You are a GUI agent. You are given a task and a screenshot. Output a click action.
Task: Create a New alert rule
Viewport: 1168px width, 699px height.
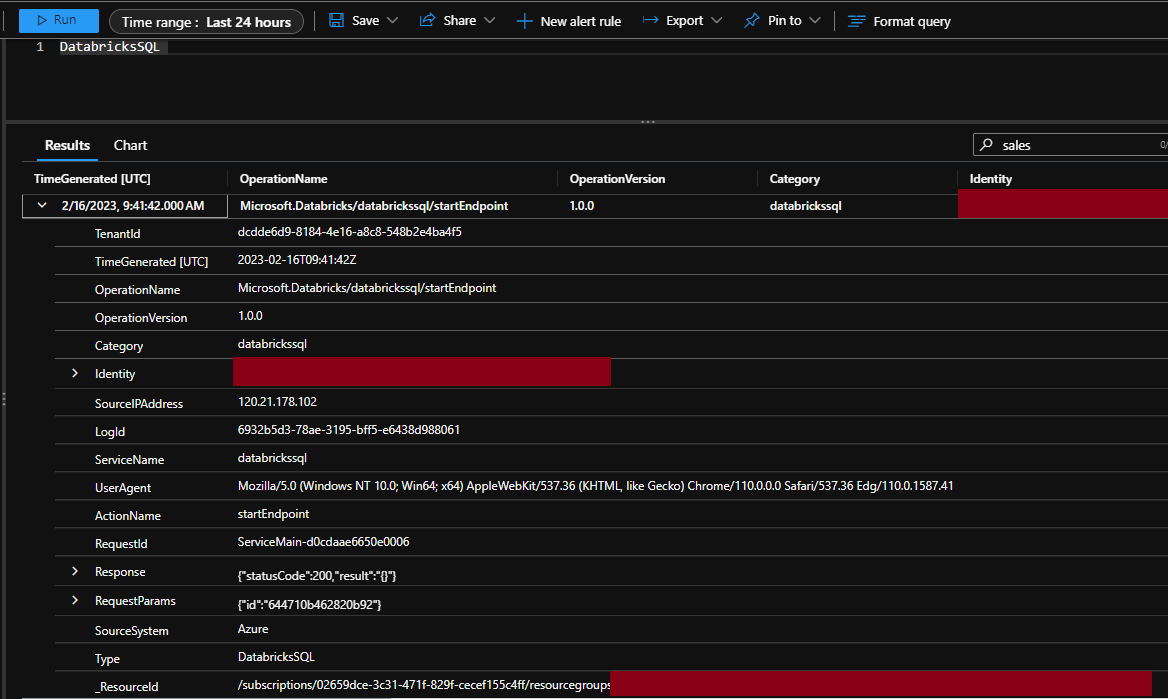569,21
